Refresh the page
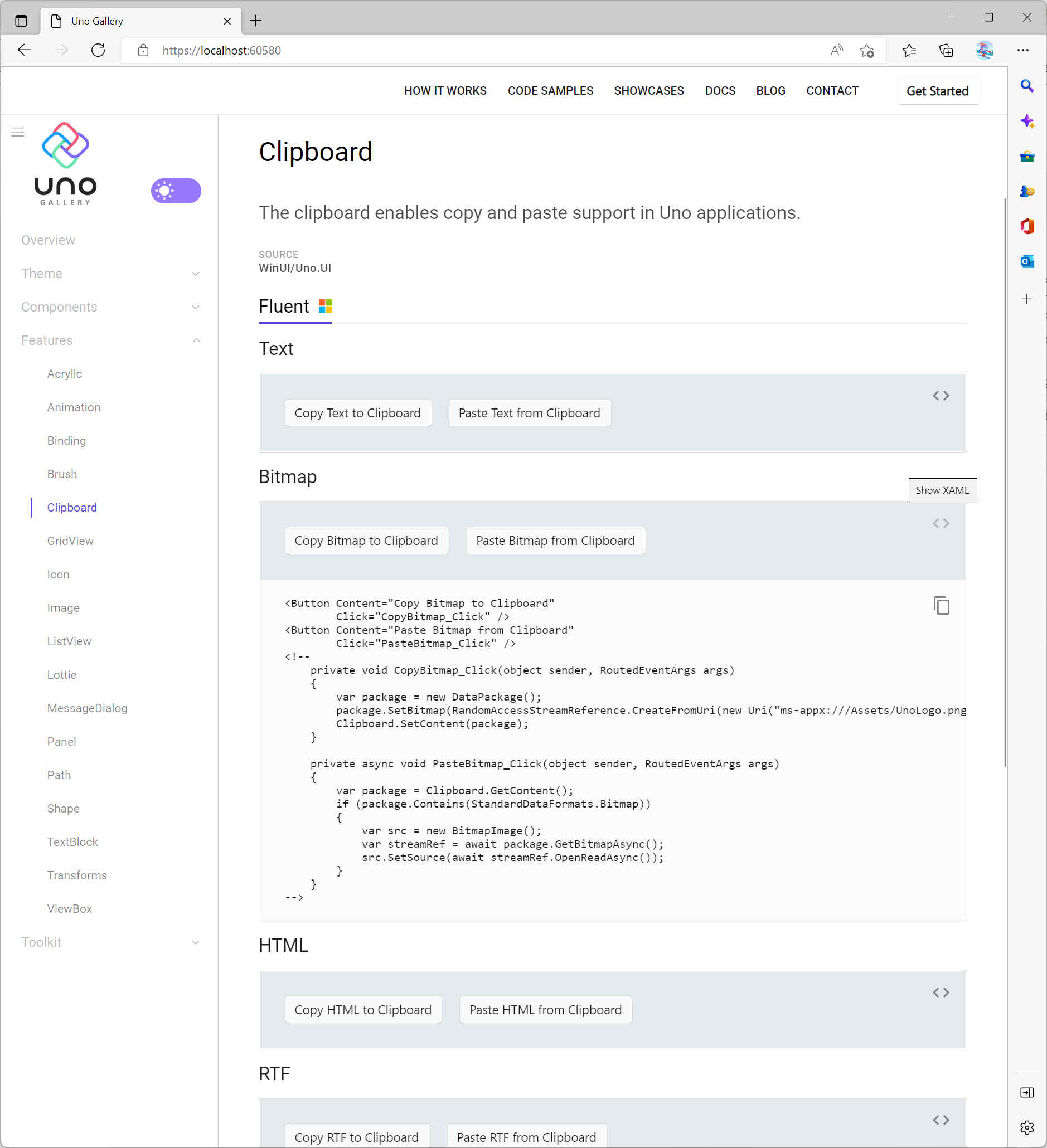 (98, 50)
